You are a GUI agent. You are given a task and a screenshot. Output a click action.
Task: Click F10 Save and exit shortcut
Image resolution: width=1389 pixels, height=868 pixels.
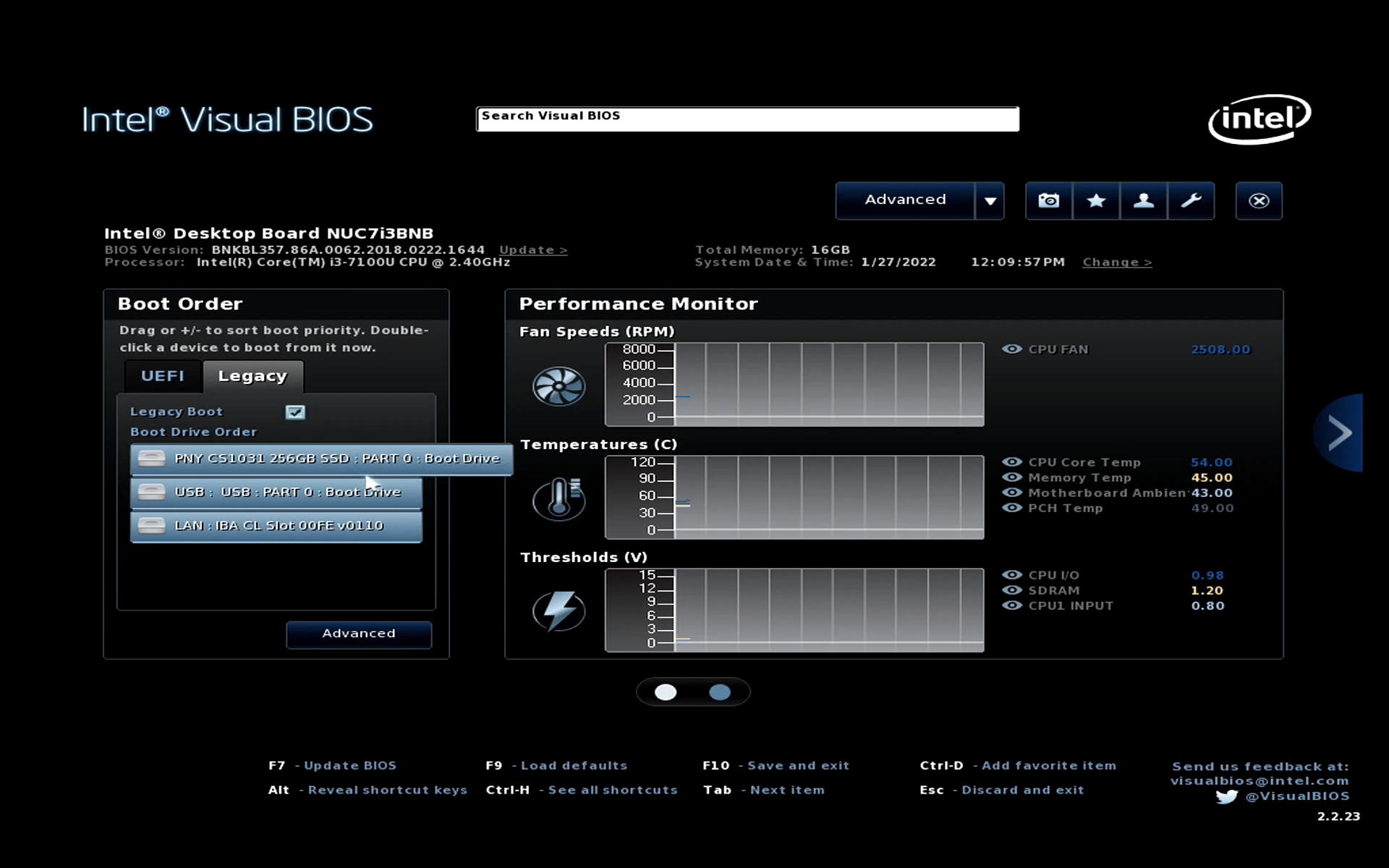tap(776, 765)
